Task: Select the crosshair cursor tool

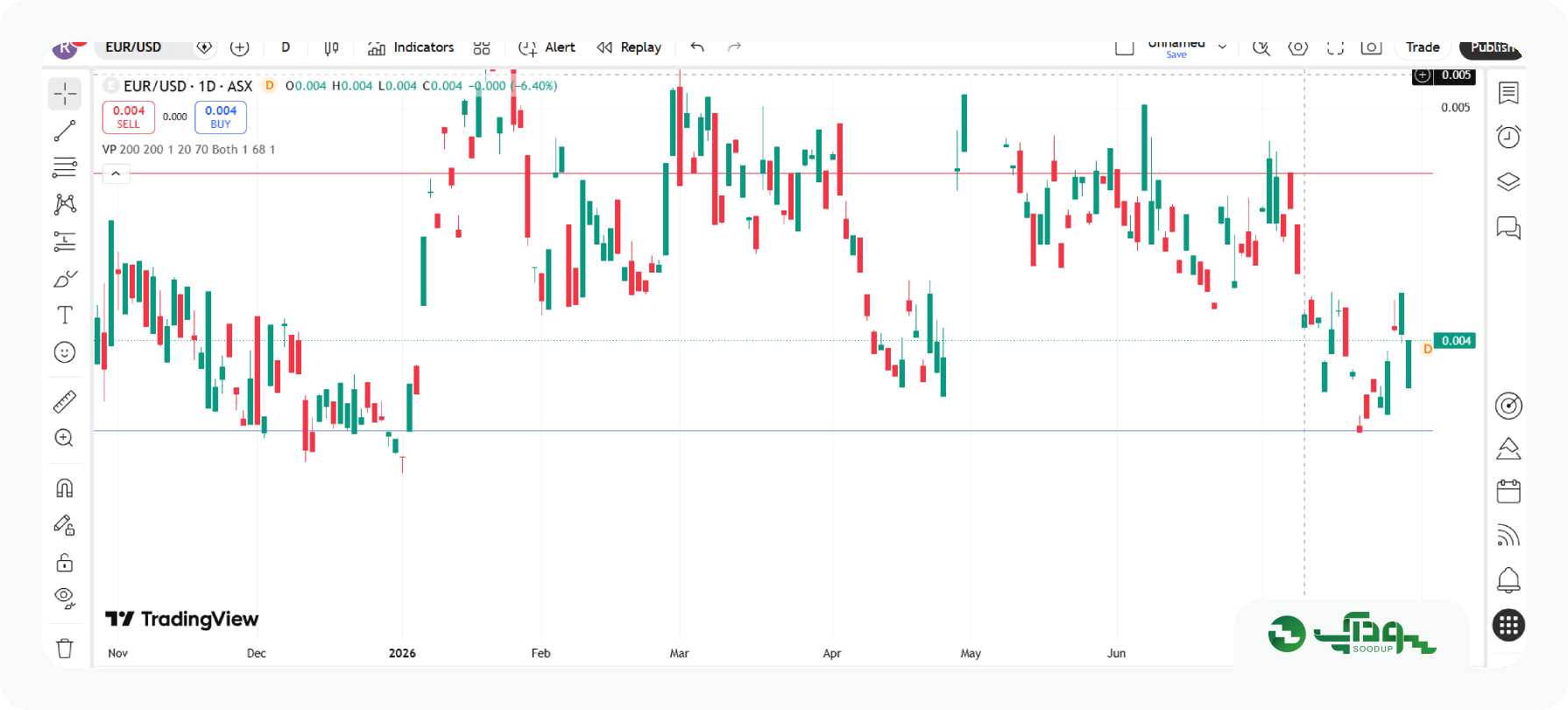Action: click(65, 94)
